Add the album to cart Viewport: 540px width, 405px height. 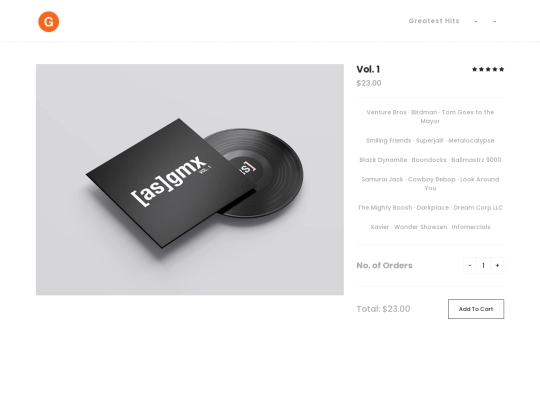point(476,309)
